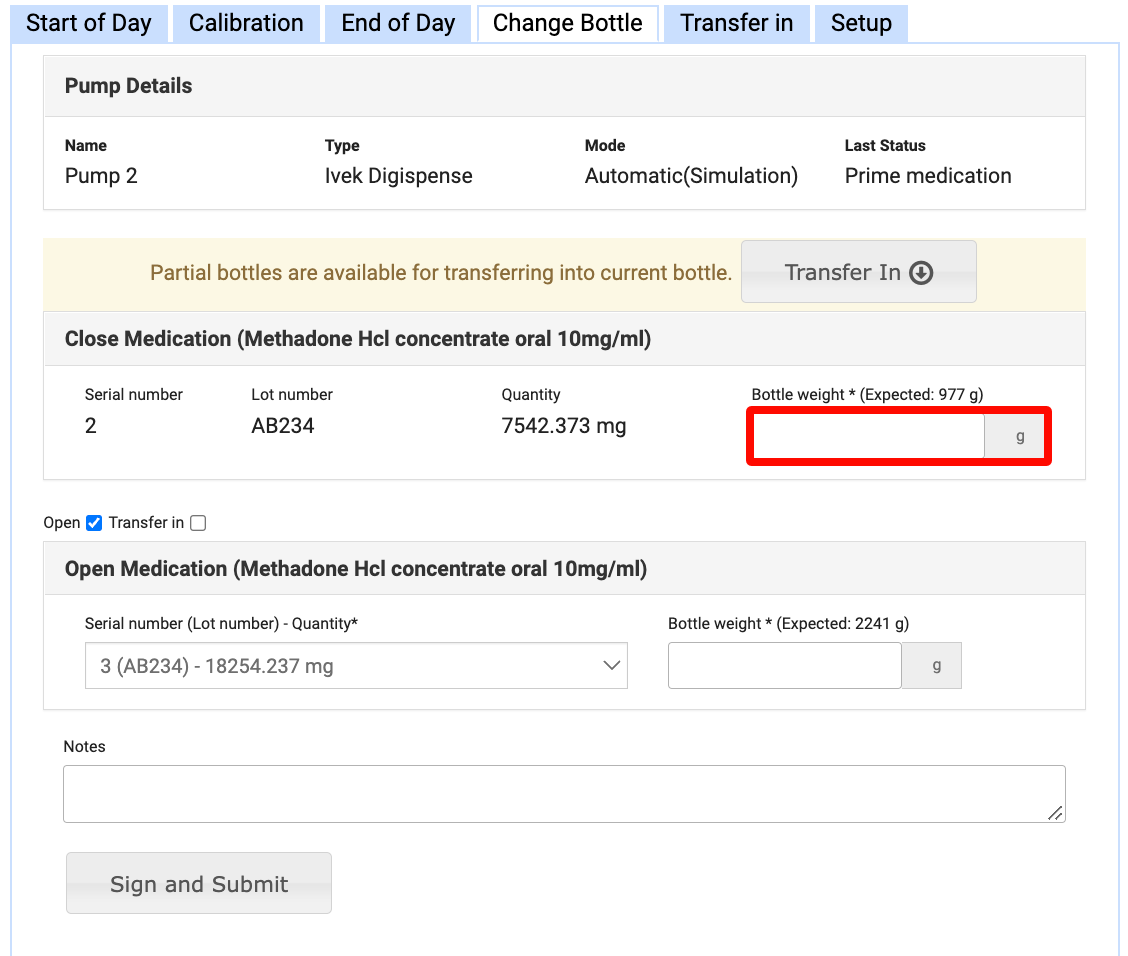Image resolution: width=1128 pixels, height=956 pixels.
Task: Select the Change Bottle tab
Action: point(567,23)
